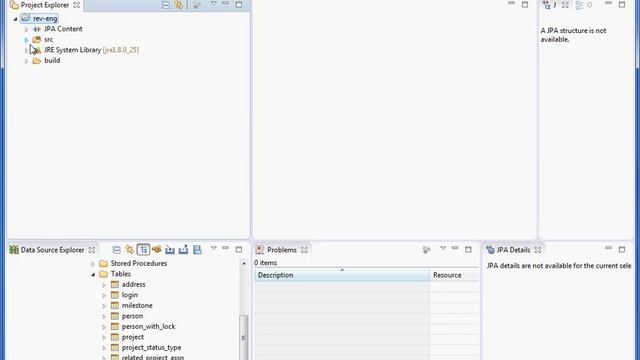Minimize the JPA Details view
The height and width of the screenshot is (360, 640).
(x=608, y=248)
